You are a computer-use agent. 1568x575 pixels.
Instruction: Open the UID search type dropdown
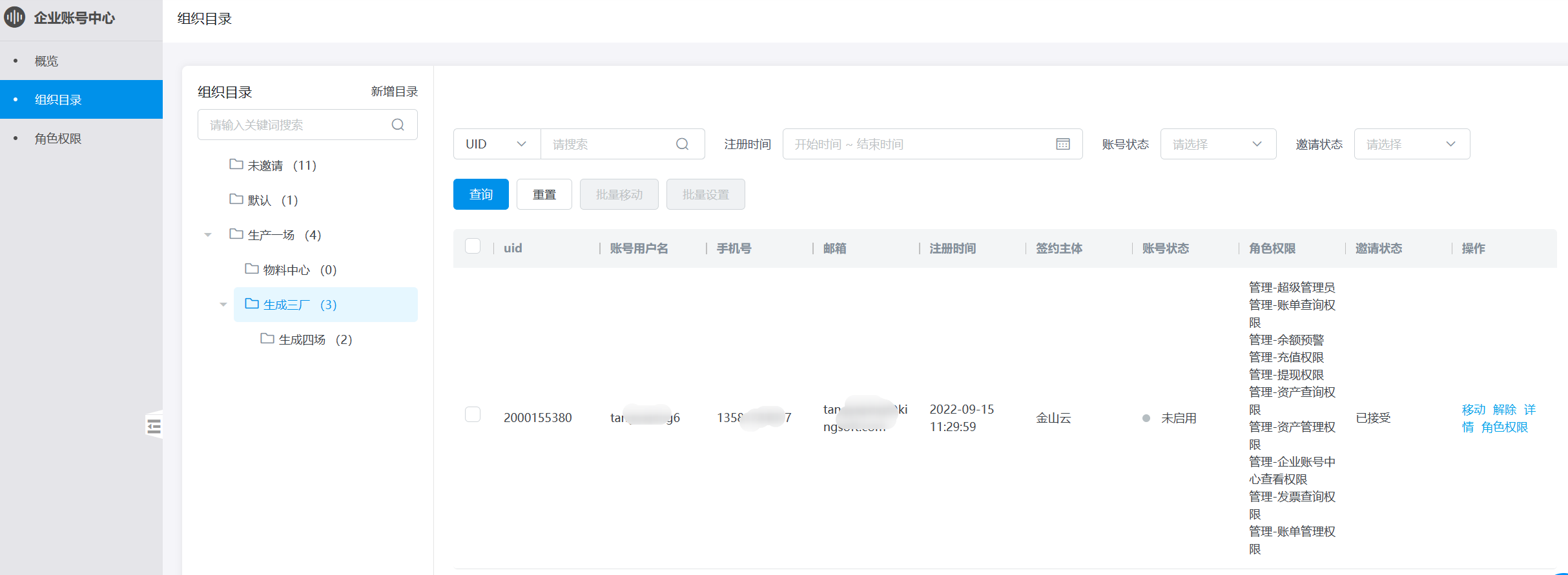coord(496,144)
